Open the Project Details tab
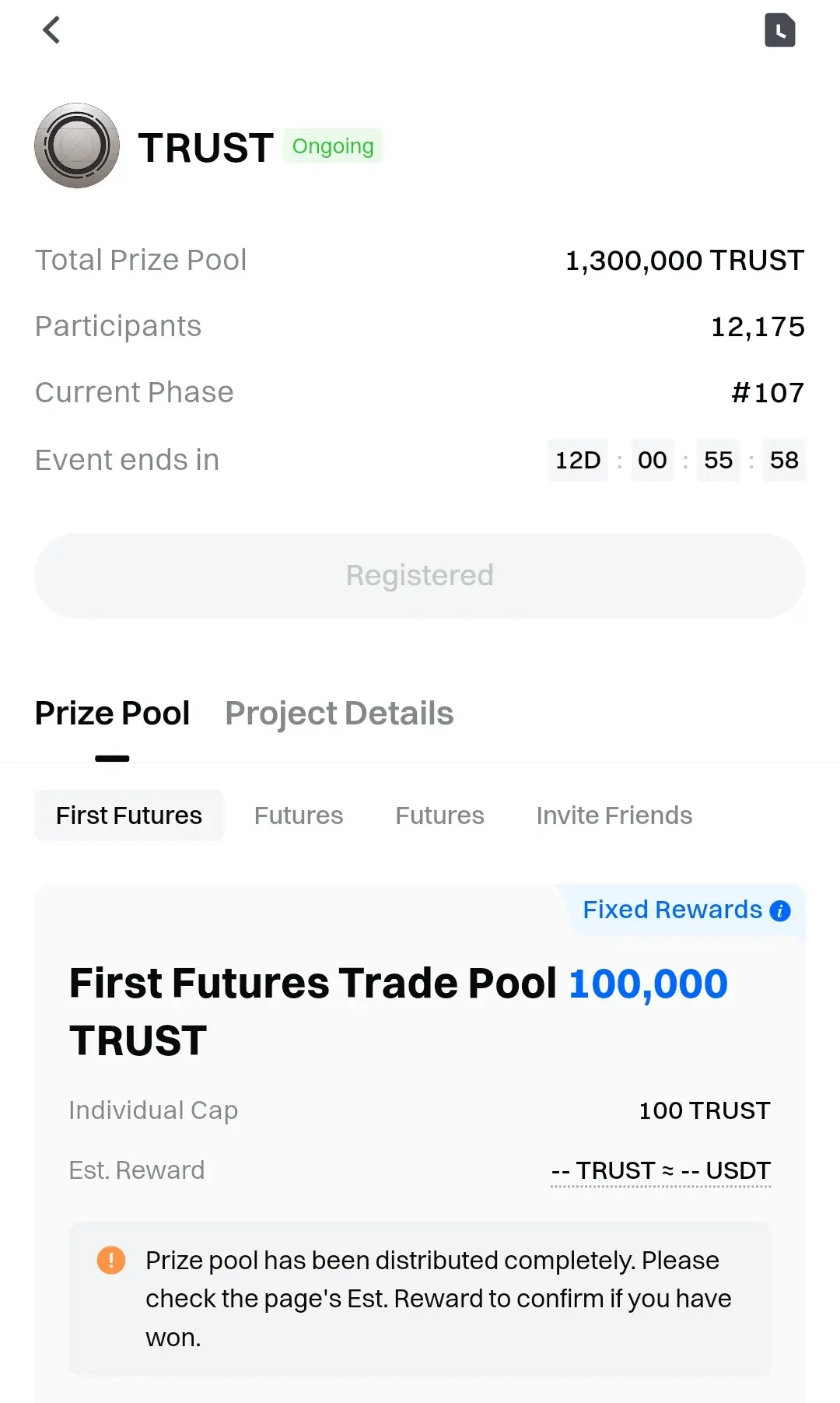Image resolution: width=840 pixels, height=1403 pixels. 339,714
